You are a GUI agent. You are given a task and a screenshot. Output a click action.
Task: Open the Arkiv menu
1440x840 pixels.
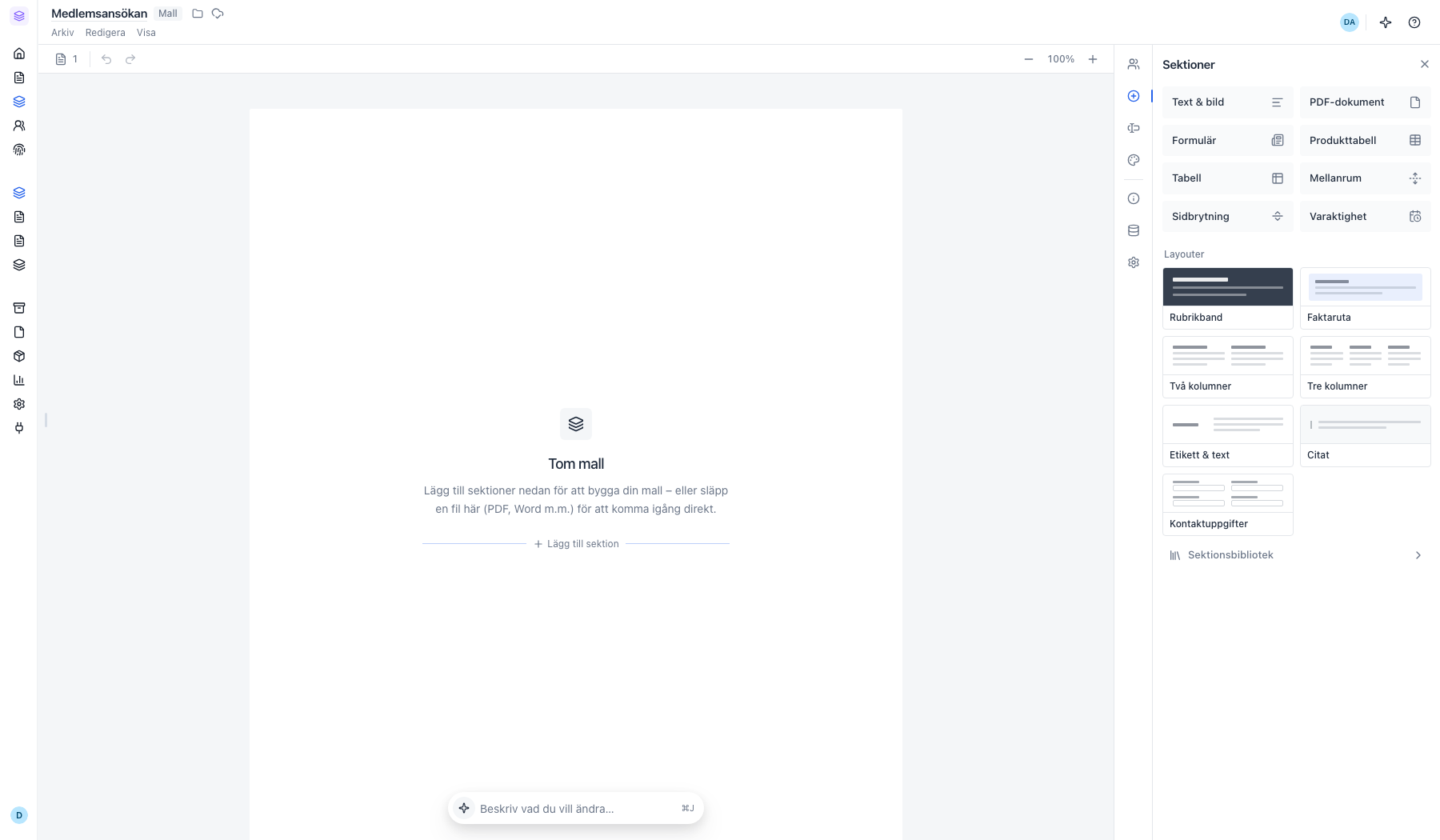click(x=62, y=33)
